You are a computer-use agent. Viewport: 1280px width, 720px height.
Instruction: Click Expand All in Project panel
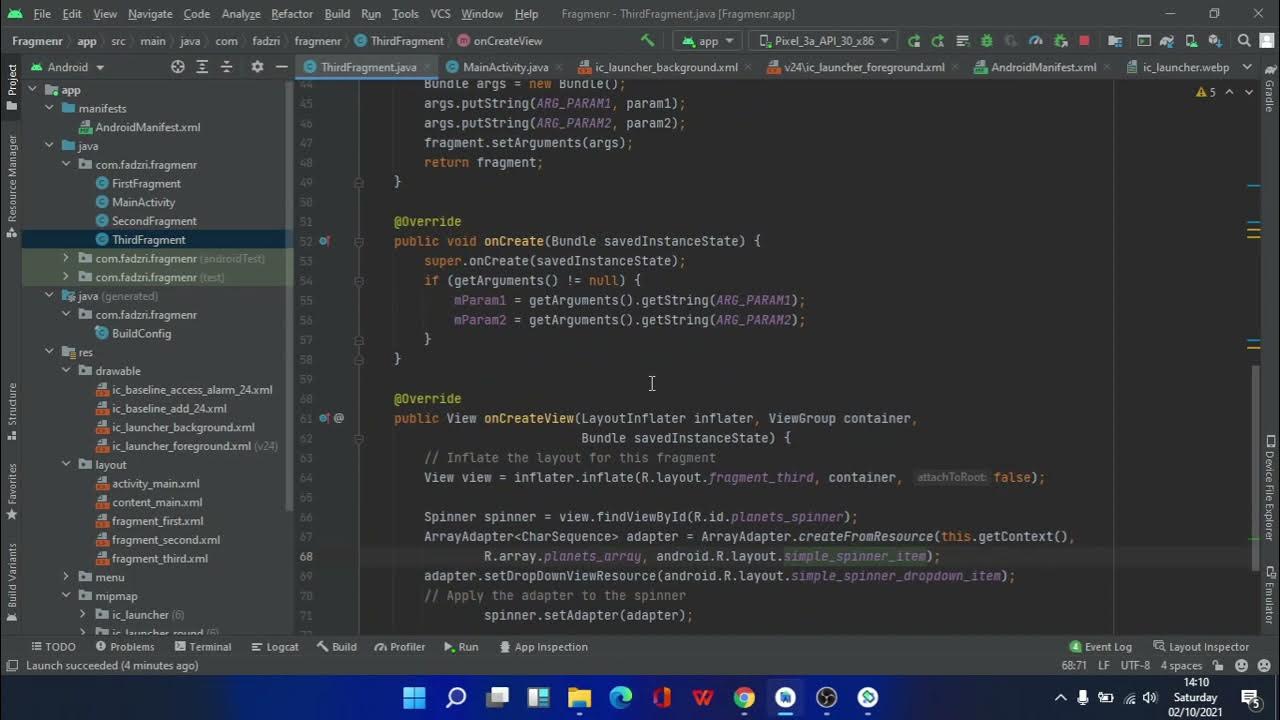(x=201, y=67)
